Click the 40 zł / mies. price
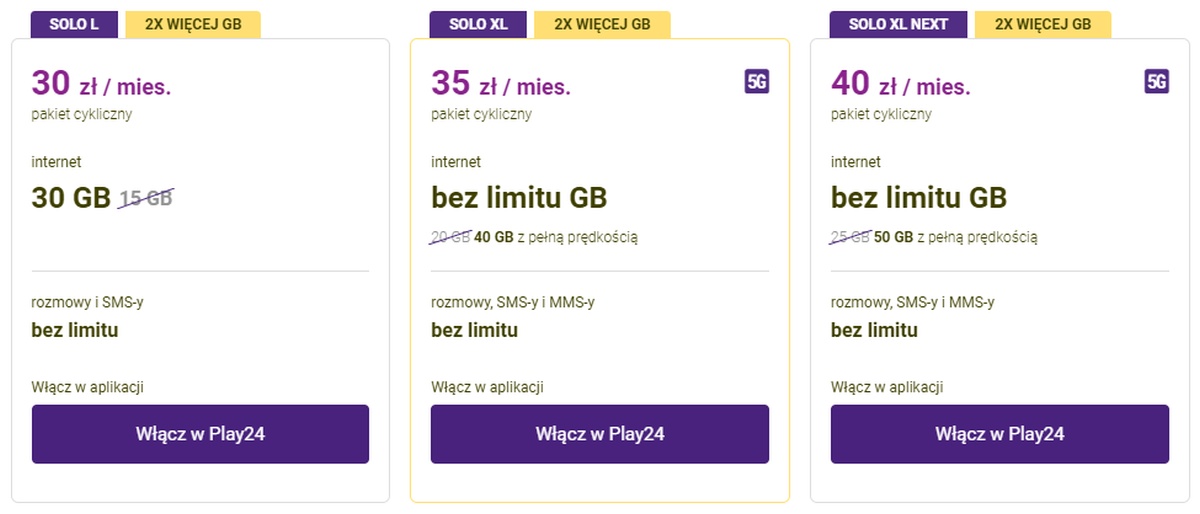This screenshot has height=514, width=1200. [x=901, y=84]
